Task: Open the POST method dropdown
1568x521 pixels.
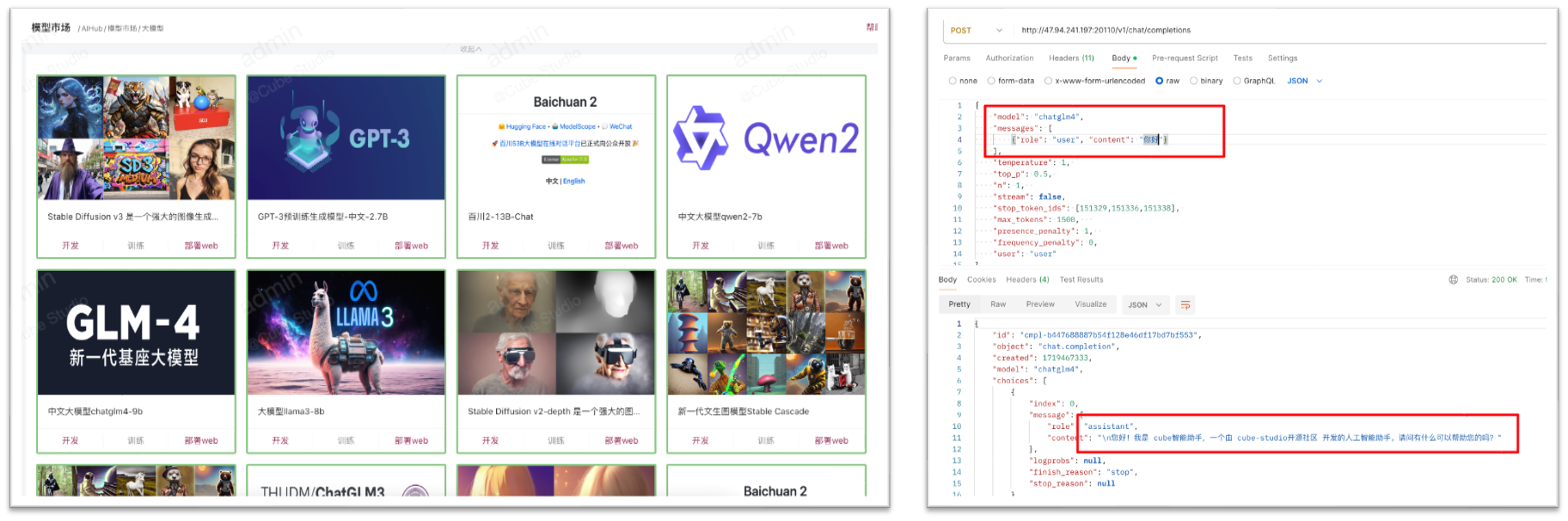Action: coord(976,30)
